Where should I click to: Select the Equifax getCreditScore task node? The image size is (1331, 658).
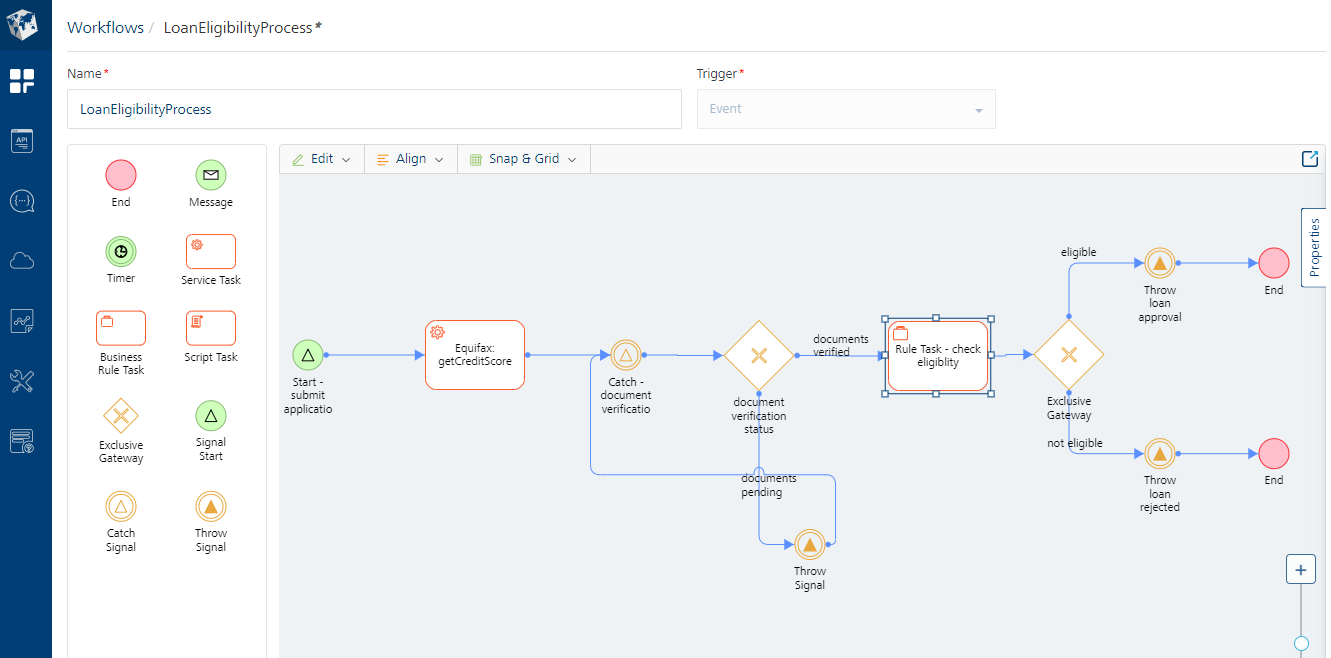475,355
